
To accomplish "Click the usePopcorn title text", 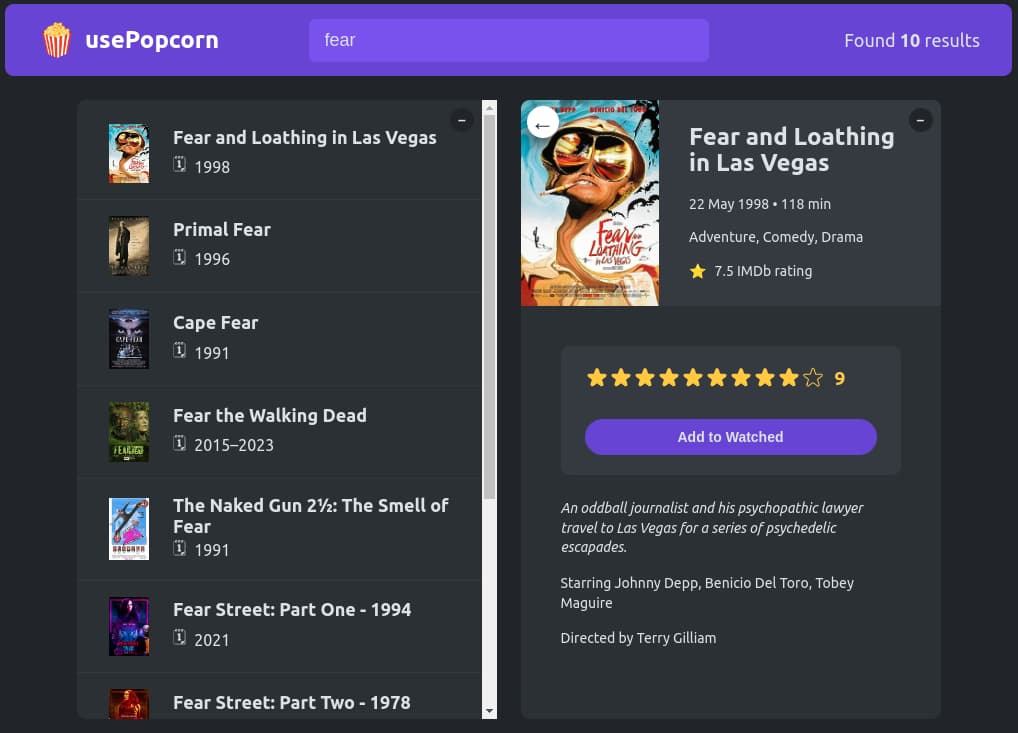I will 152,40.
